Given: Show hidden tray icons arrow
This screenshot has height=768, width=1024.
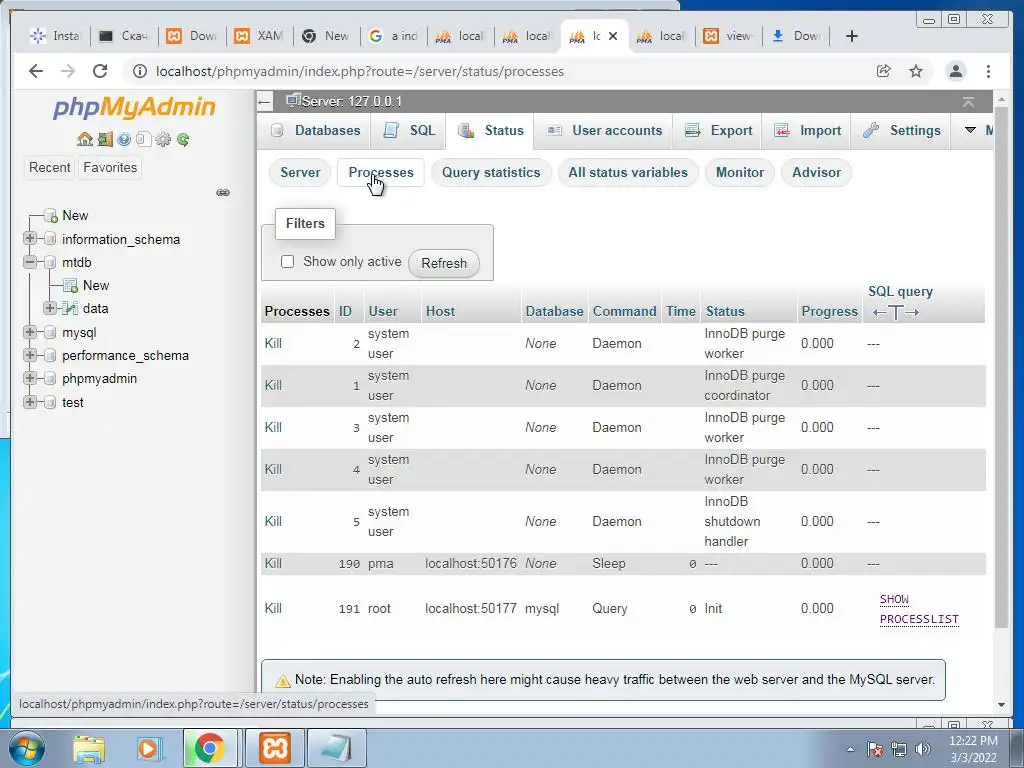Looking at the screenshot, I should coord(850,749).
